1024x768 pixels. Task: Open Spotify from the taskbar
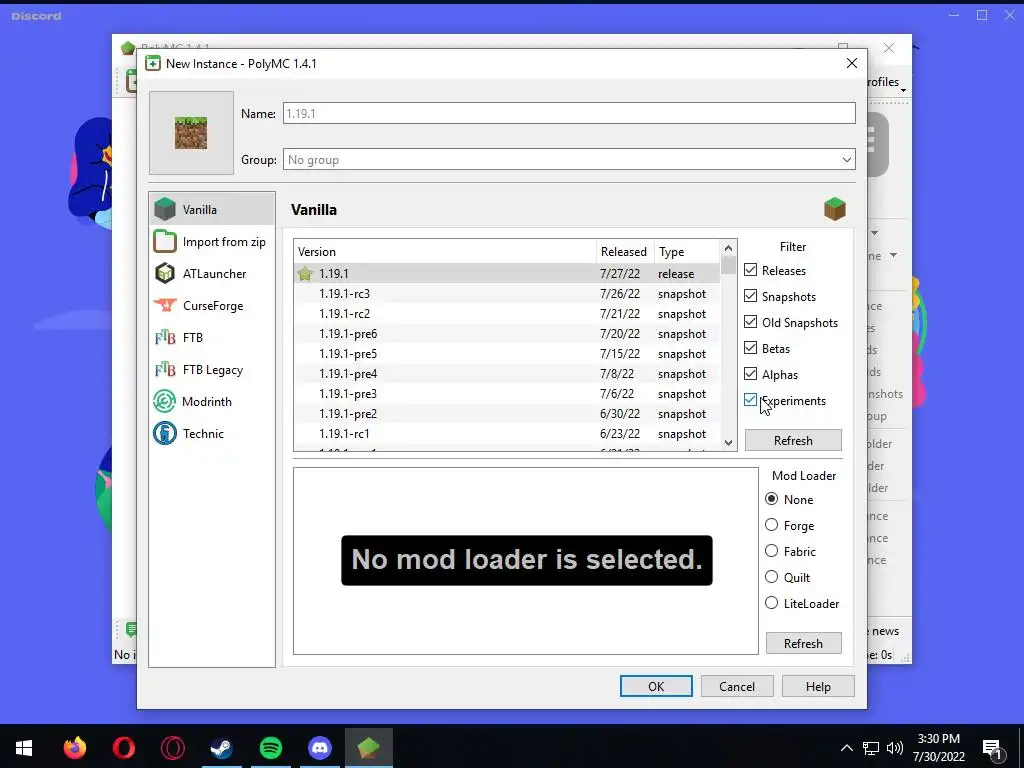point(270,748)
